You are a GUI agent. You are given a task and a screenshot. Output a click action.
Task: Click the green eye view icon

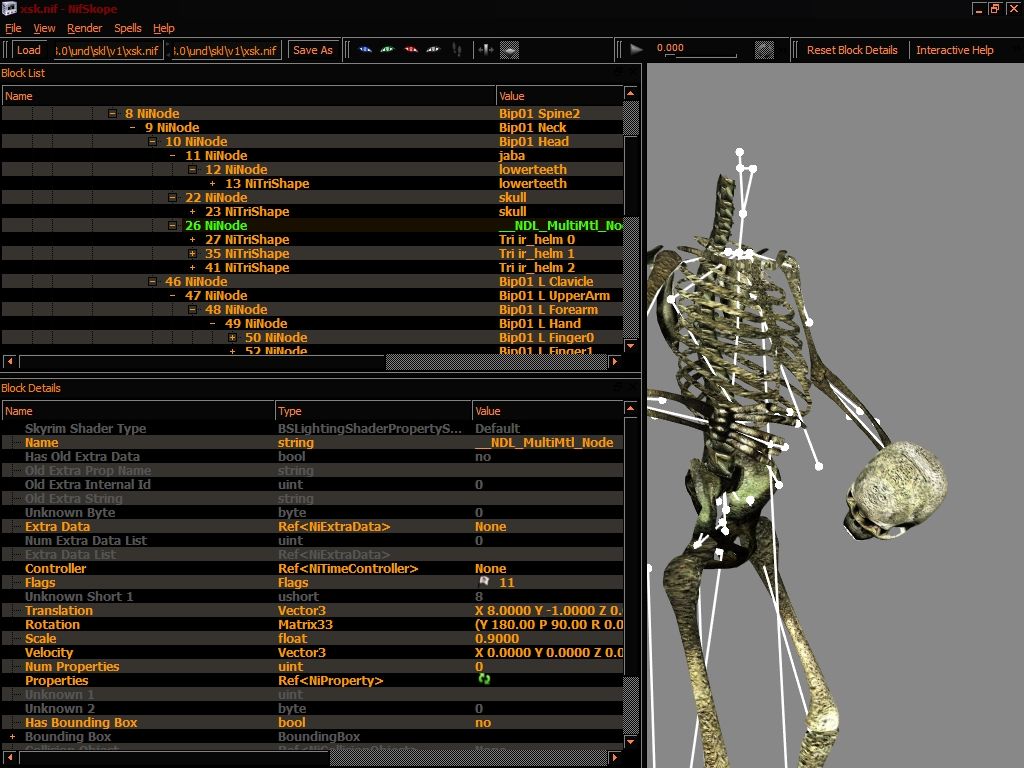tap(388, 50)
